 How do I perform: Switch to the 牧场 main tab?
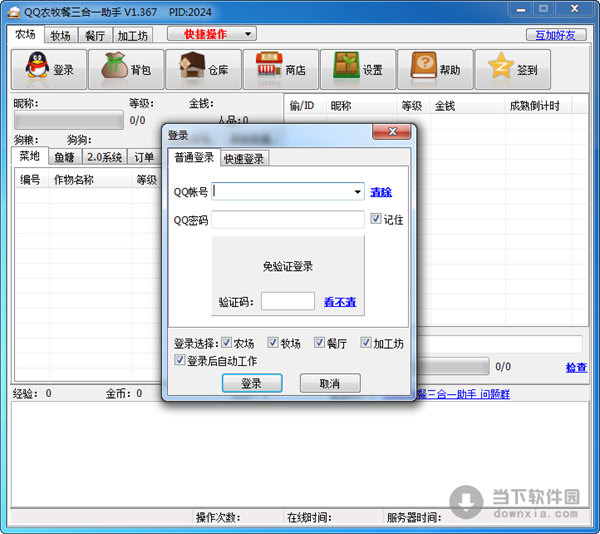(x=61, y=36)
